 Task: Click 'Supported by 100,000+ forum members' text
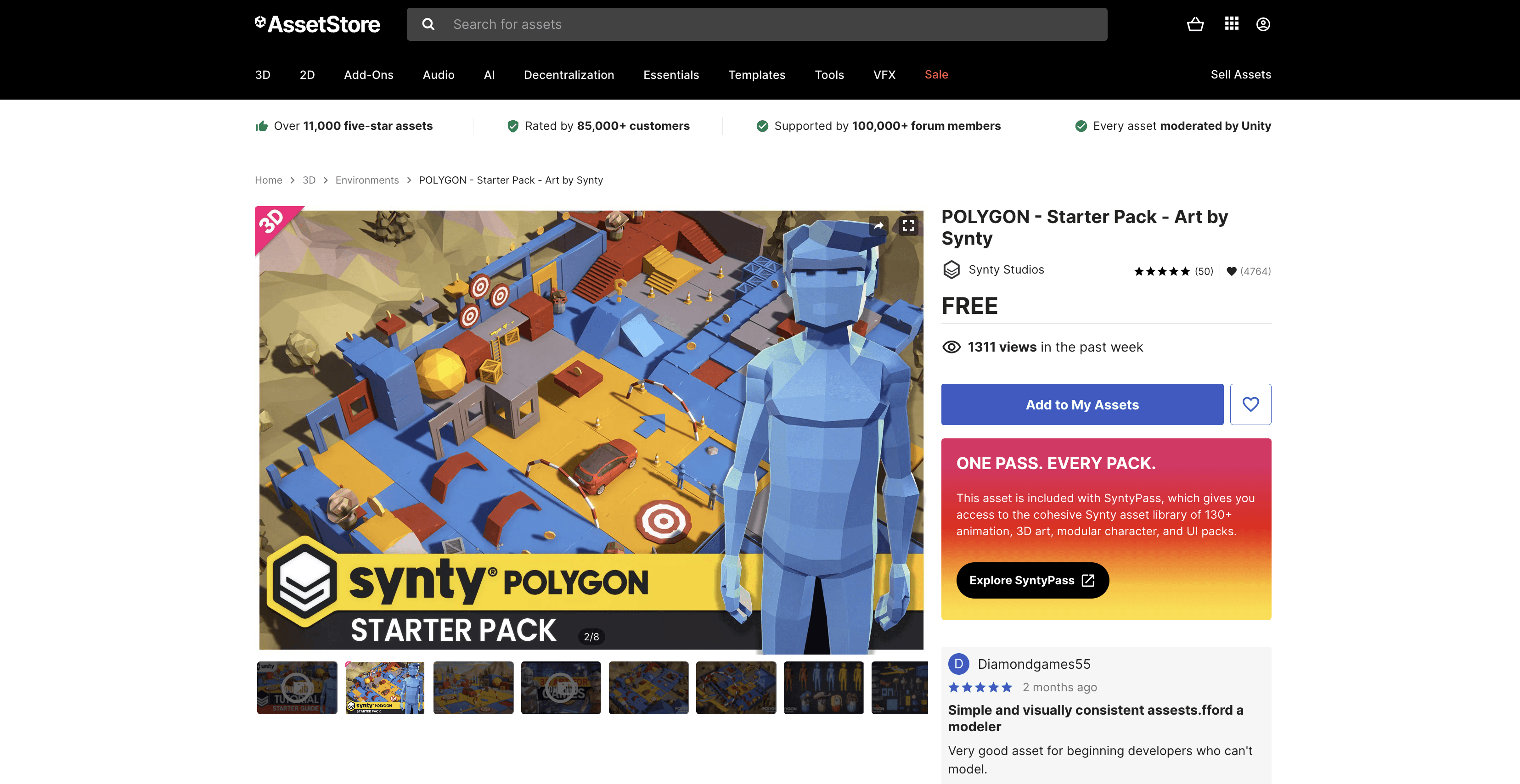[888, 126]
